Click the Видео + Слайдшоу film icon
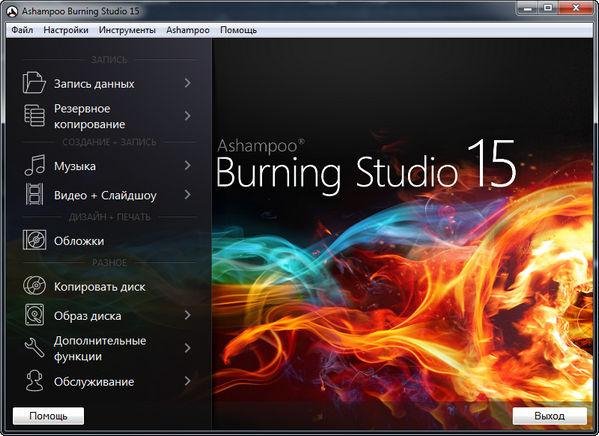 pos(34,194)
